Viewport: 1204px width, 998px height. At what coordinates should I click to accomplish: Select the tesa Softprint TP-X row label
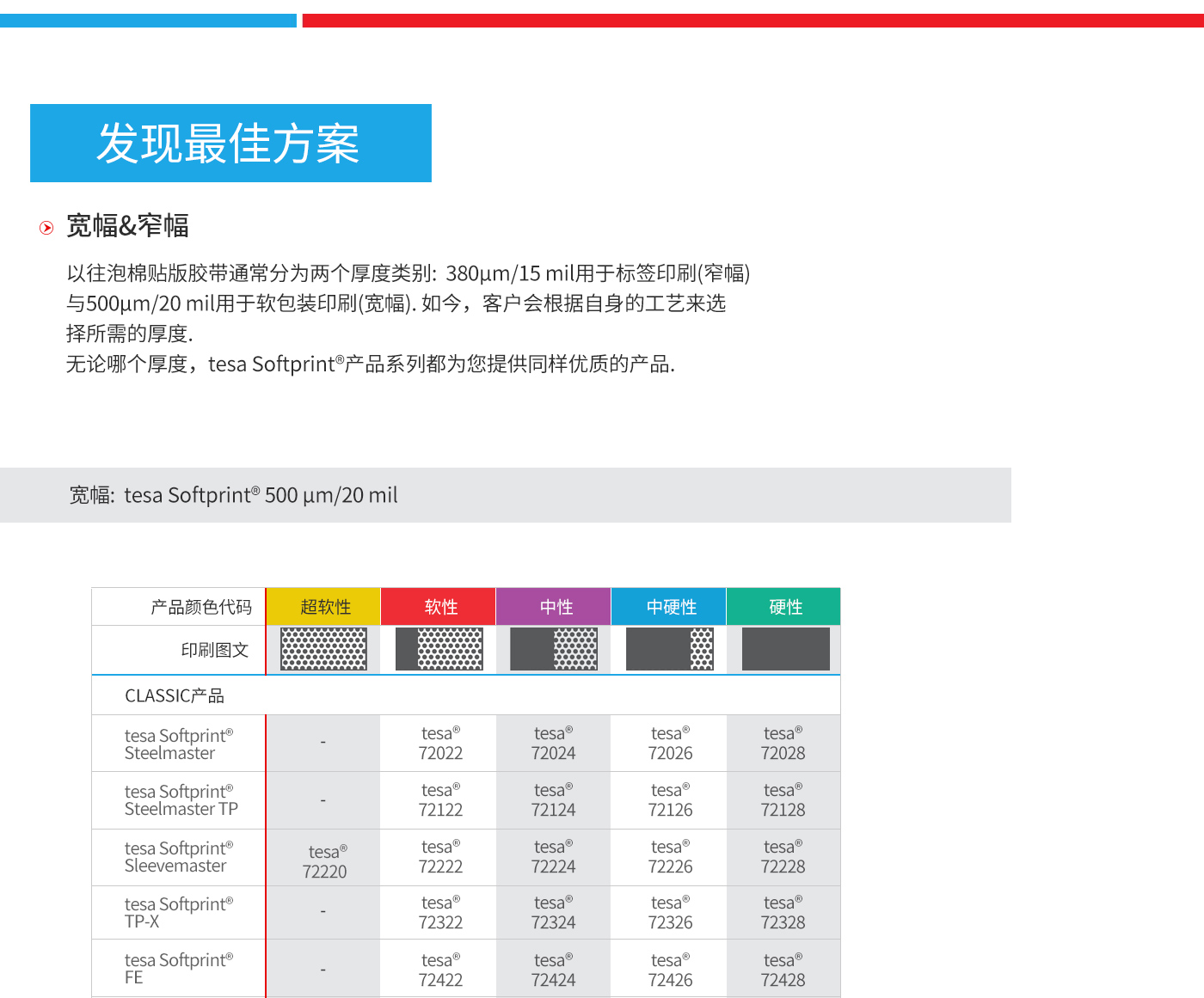click(179, 913)
